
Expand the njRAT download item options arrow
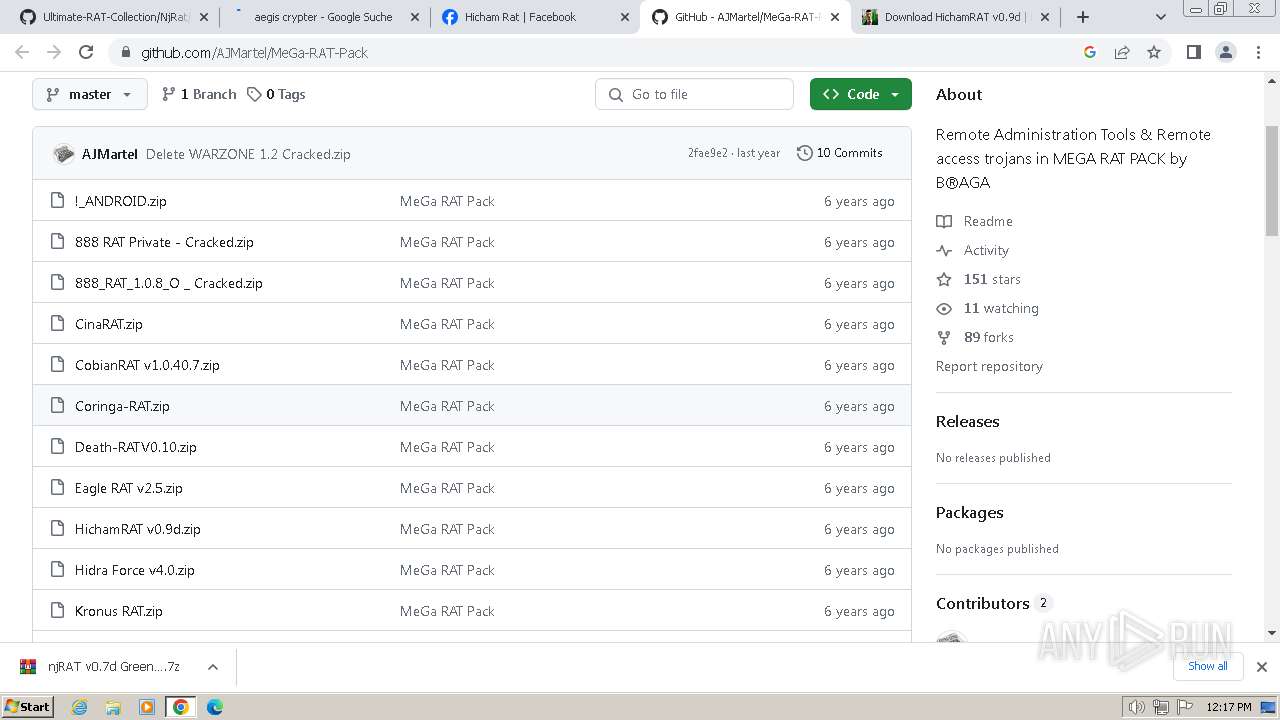tap(213, 667)
